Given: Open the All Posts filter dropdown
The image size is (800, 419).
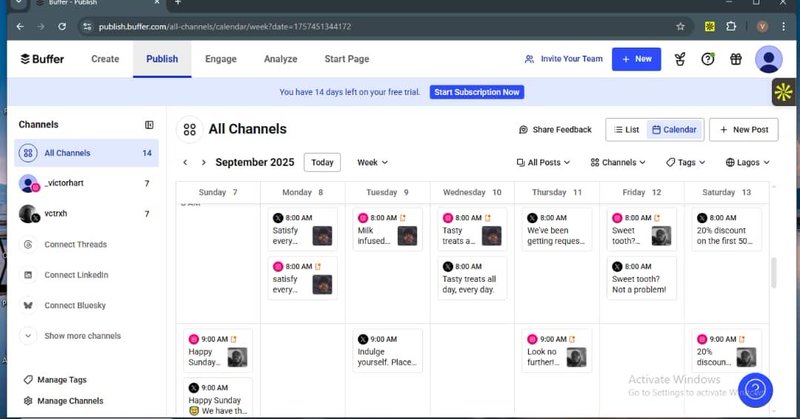Looking at the screenshot, I should (x=543, y=162).
